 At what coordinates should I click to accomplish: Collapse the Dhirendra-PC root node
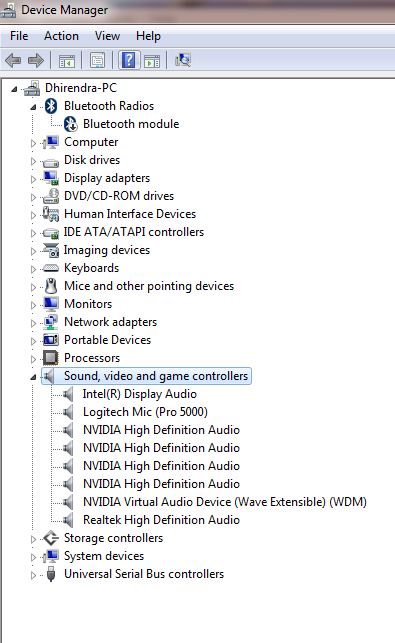click(x=14, y=89)
